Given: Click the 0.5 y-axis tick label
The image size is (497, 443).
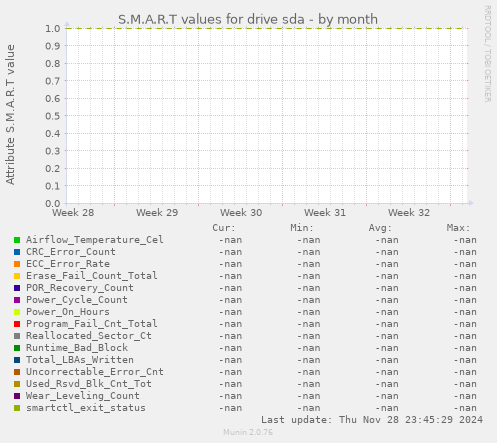Looking at the screenshot, I should click(53, 116).
